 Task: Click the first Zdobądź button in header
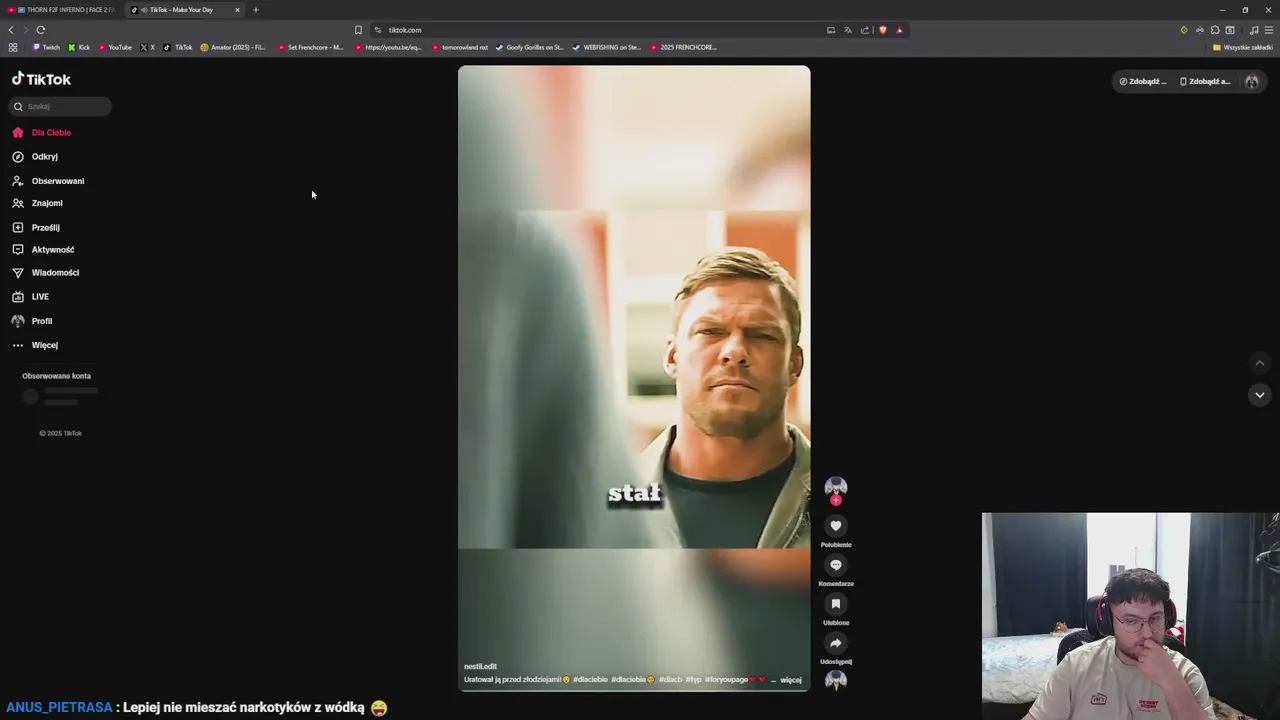click(1143, 81)
